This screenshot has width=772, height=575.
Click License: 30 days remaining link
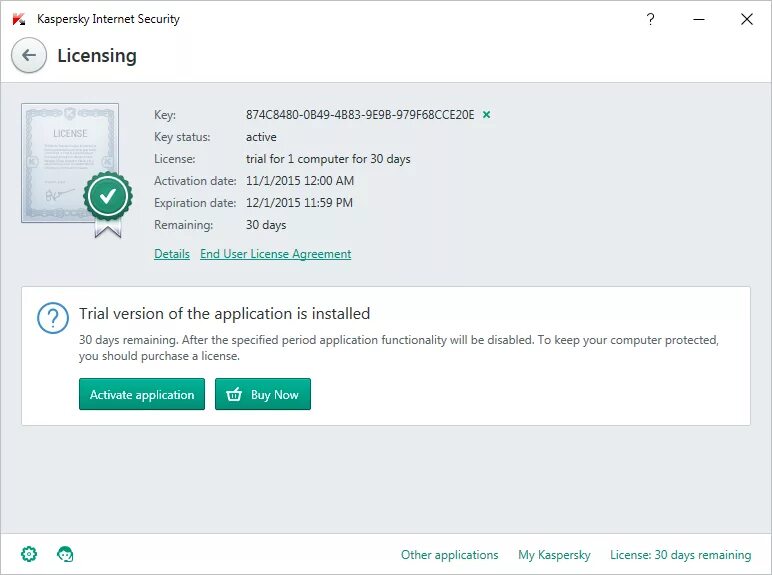pos(681,555)
